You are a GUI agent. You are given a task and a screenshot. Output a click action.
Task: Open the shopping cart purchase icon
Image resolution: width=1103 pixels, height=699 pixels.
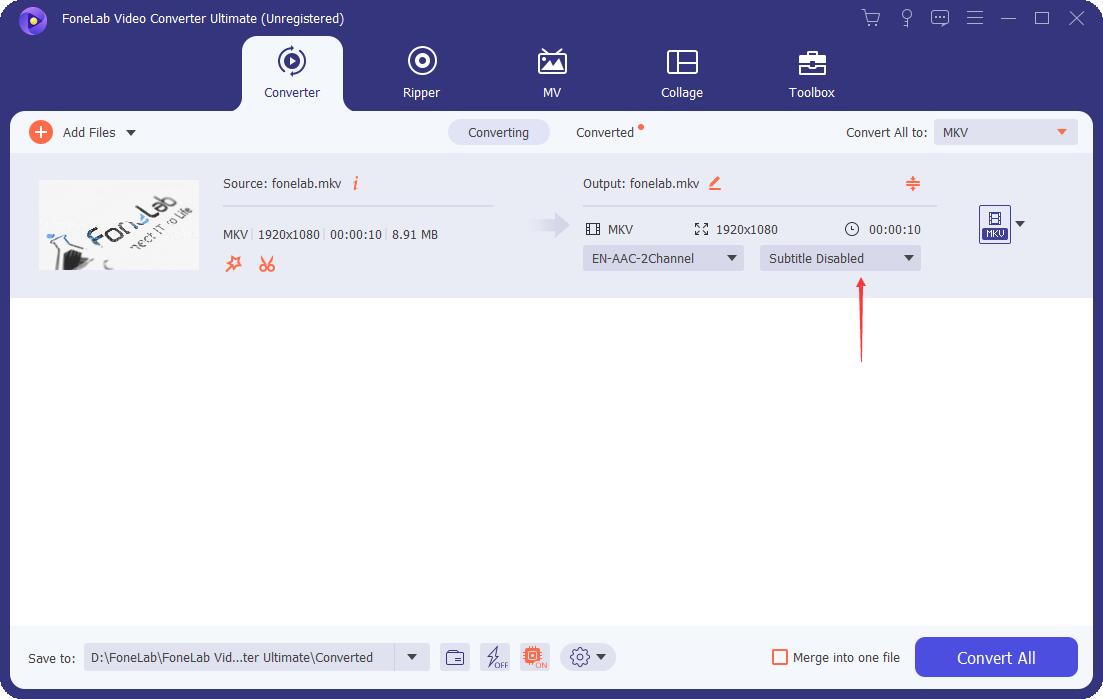click(871, 18)
